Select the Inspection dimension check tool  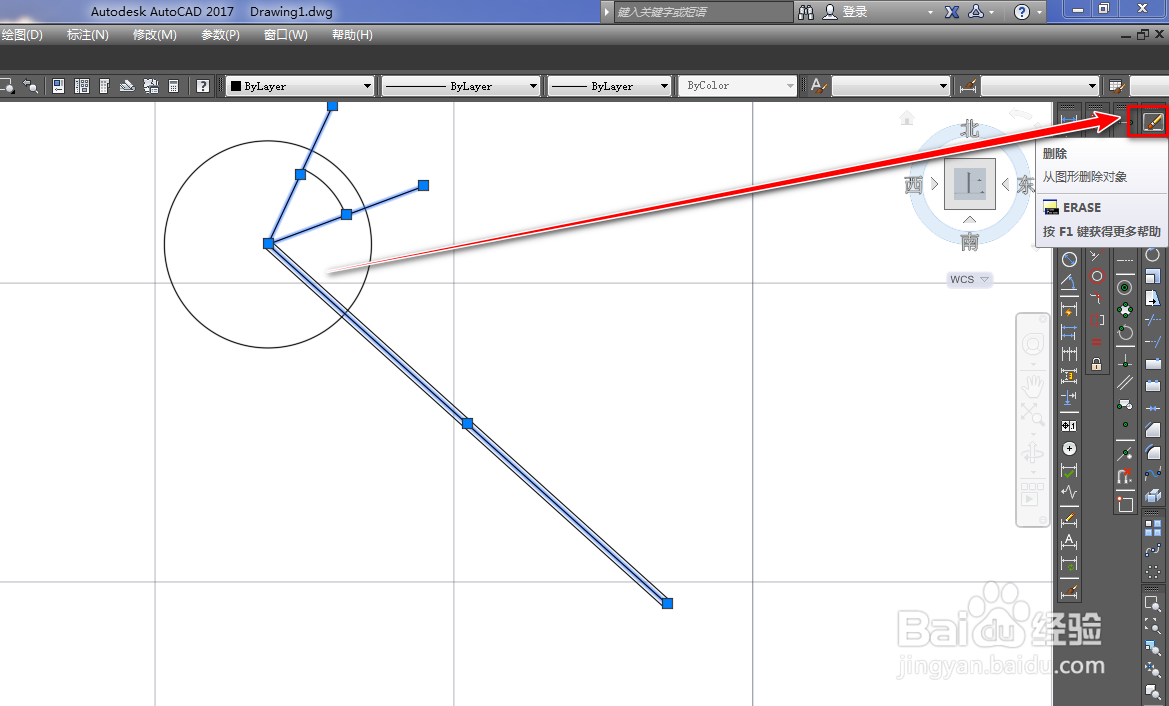click(x=1069, y=470)
